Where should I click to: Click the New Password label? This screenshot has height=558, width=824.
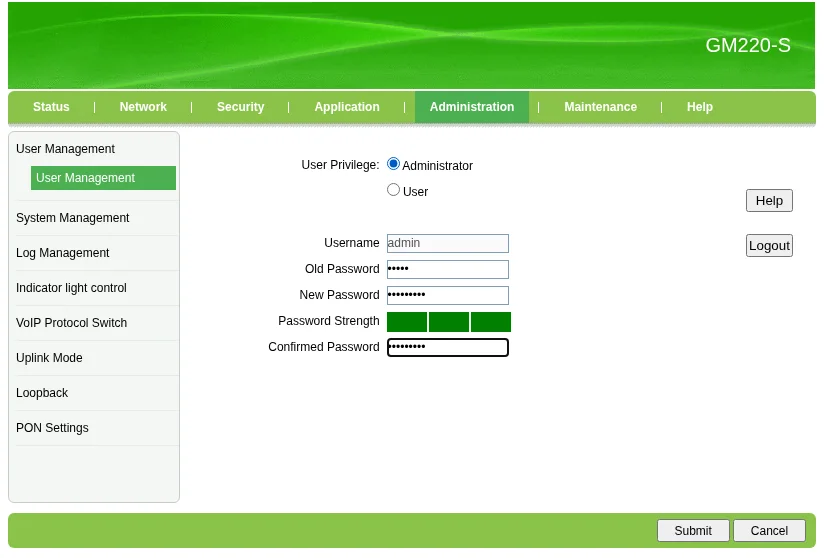coord(339,295)
